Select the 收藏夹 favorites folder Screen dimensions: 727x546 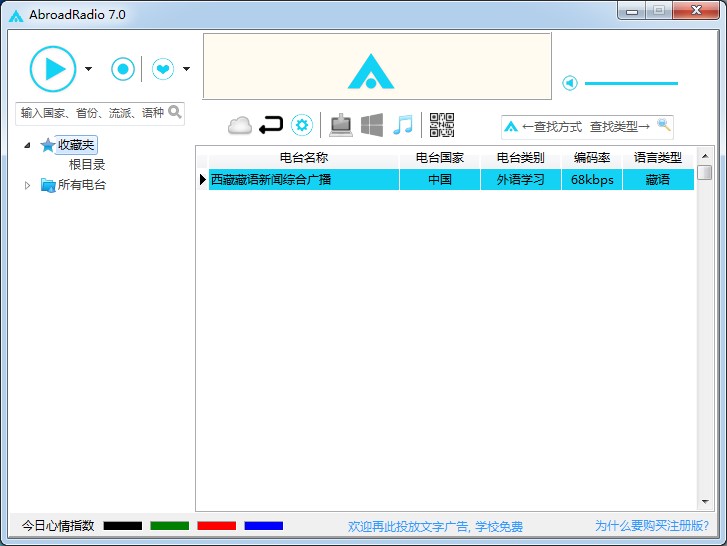click(x=76, y=145)
